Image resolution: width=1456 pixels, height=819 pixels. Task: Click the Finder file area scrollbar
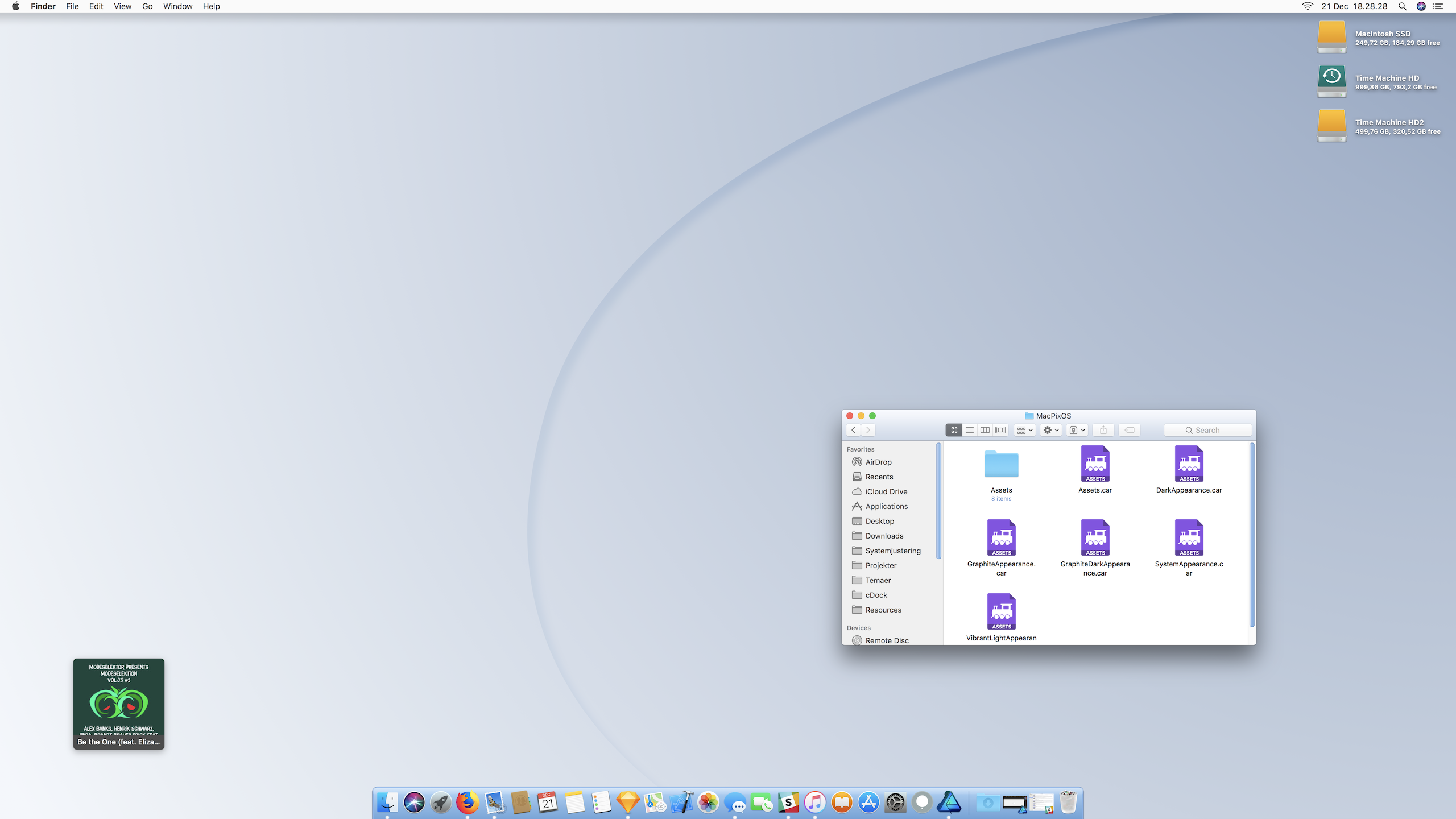point(1252,535)
